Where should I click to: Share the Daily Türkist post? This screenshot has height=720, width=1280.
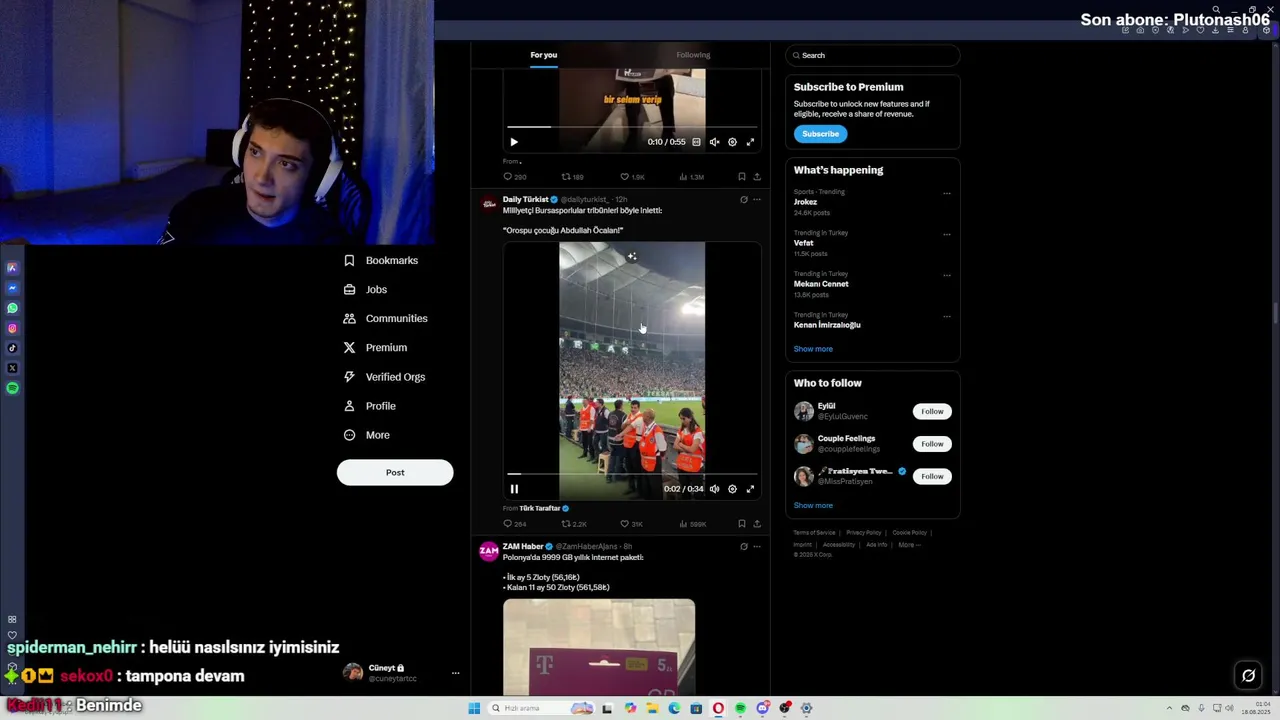tap(757, 524)
